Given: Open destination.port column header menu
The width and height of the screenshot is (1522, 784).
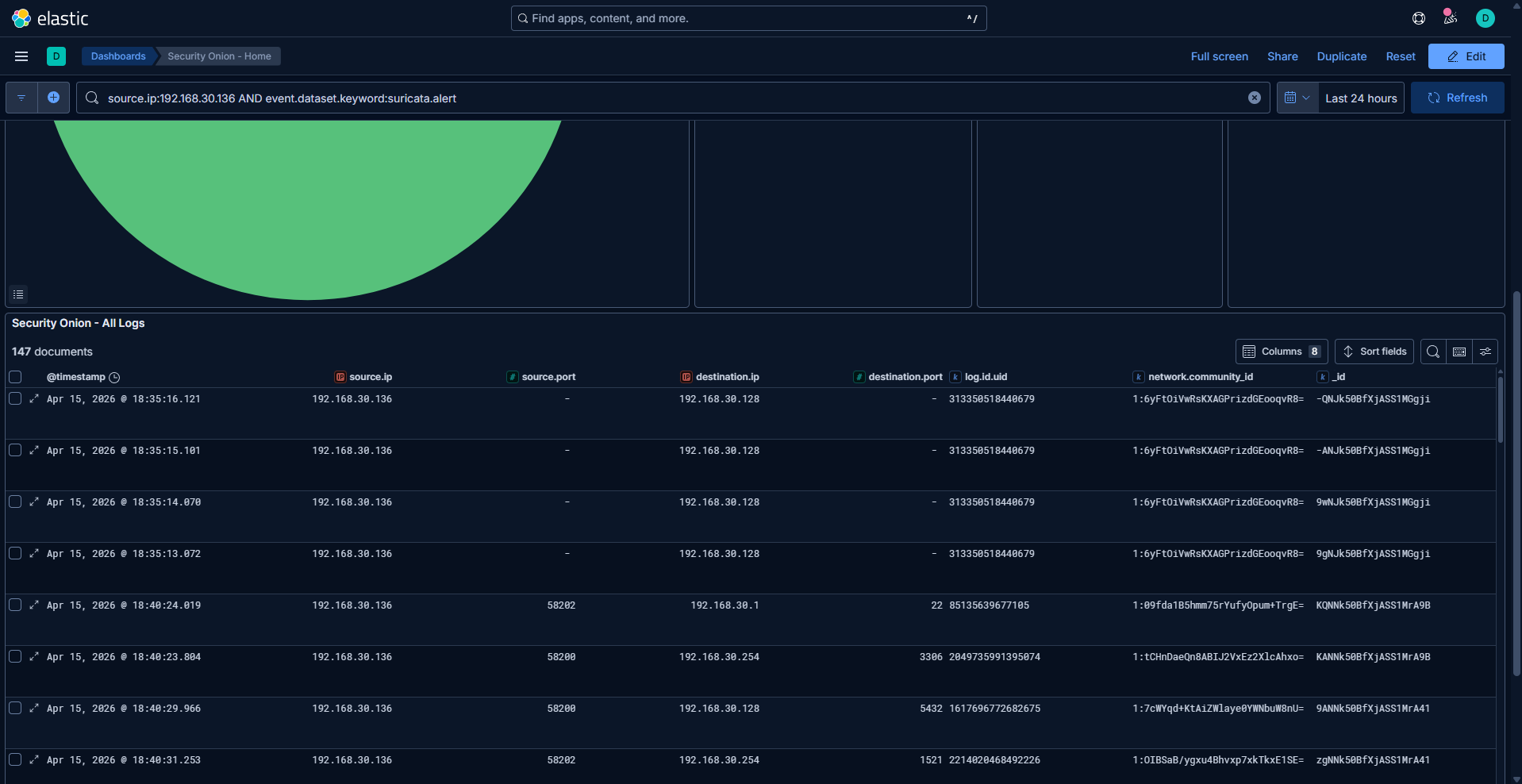Looking at the screenshot, I should click(897, 377).
